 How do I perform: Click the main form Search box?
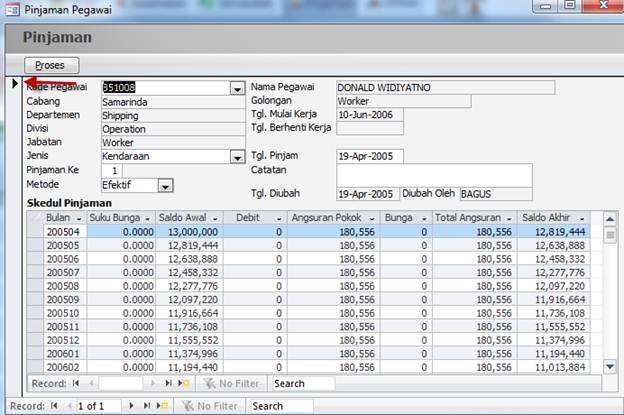(x=281, y=406)
